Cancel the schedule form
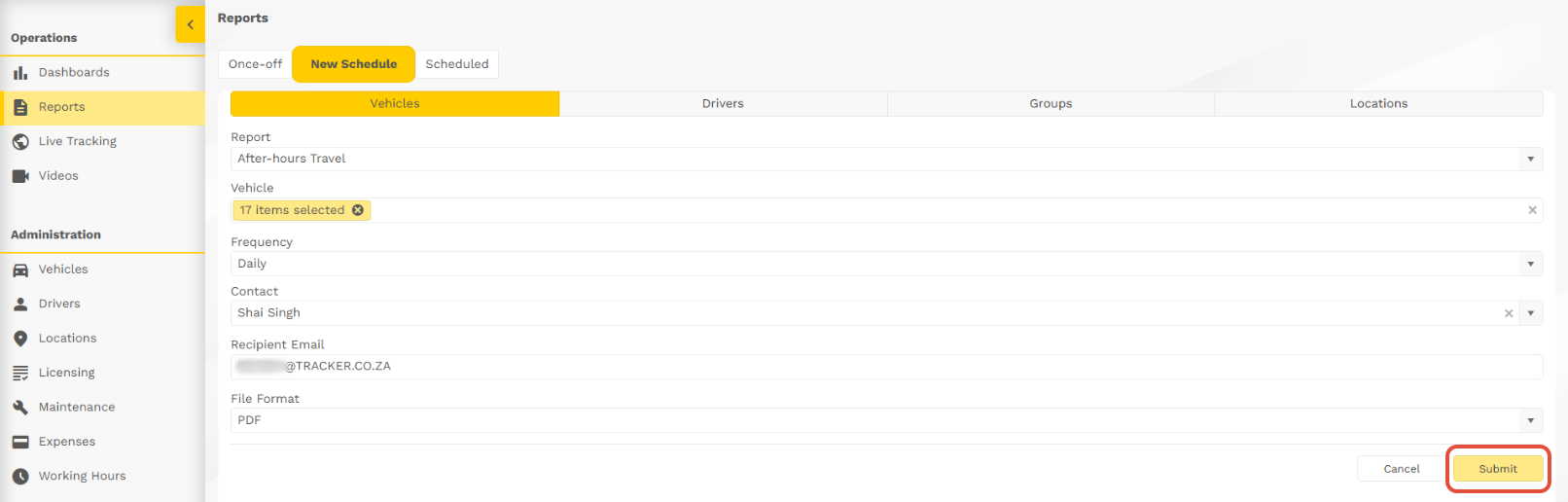 point(1402,469)
